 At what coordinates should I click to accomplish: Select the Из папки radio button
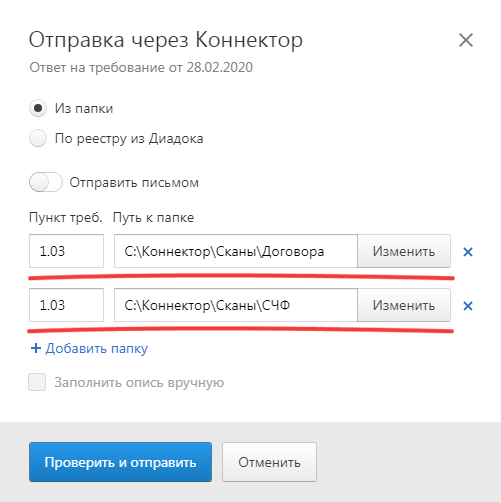38,108
